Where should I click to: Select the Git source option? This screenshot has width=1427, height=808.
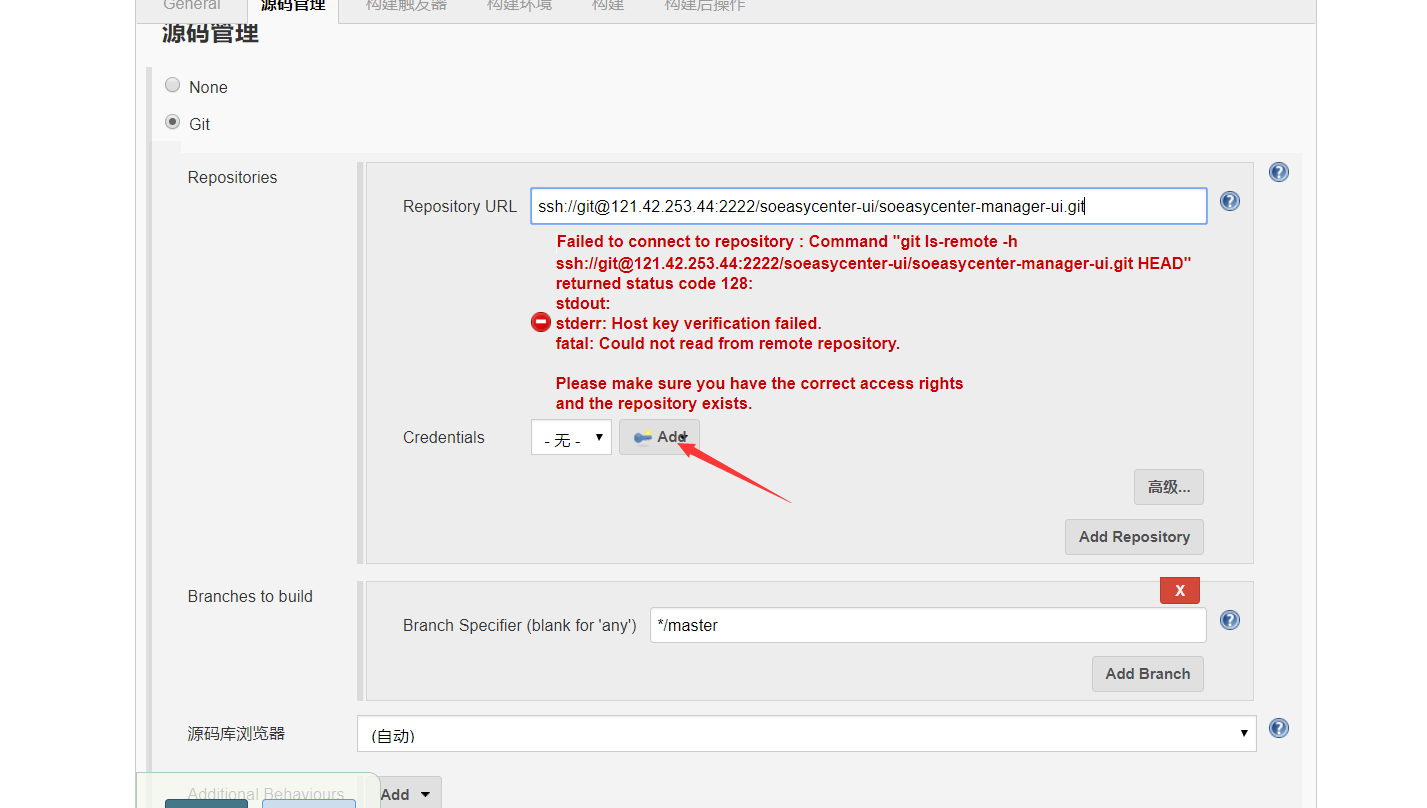(173, 122)
